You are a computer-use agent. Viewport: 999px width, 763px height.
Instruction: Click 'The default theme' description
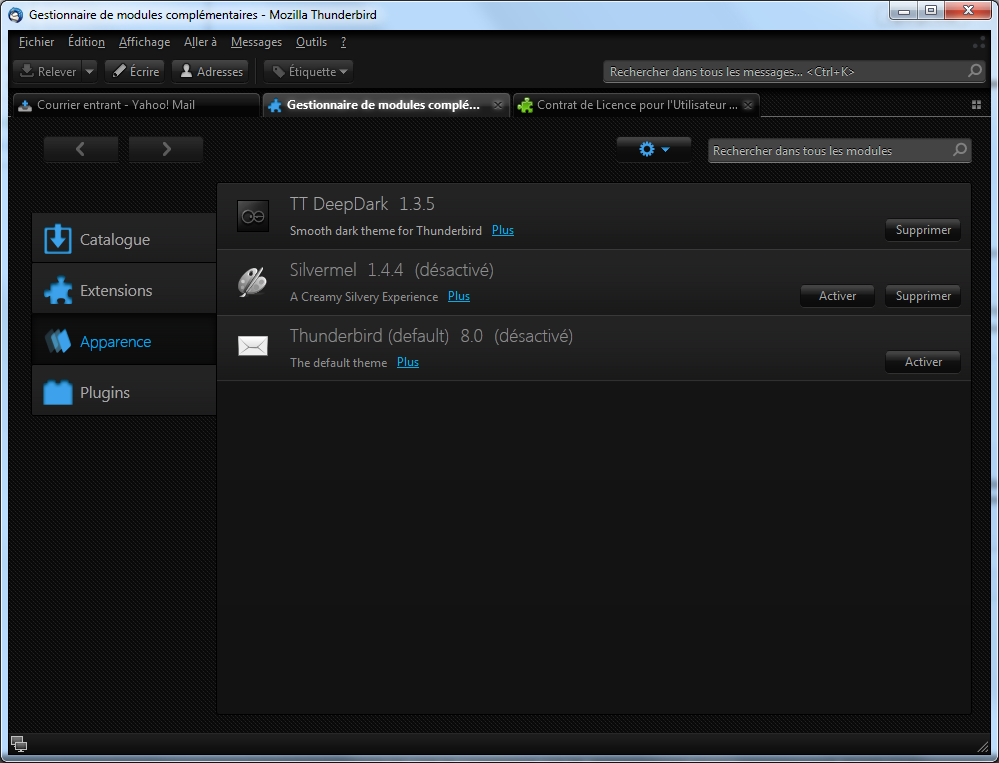pos(338,362)
